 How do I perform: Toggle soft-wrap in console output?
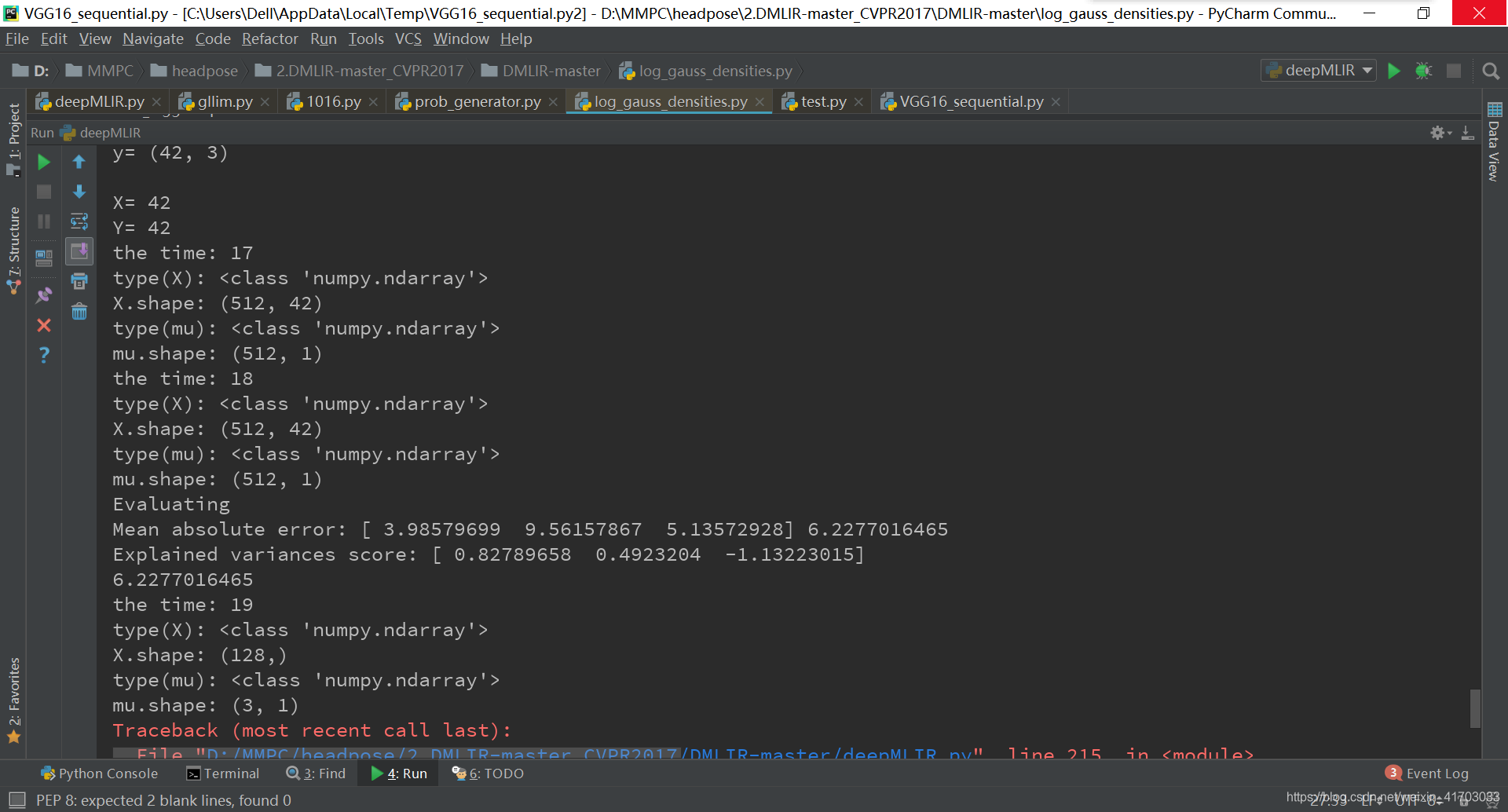tap(79, 221)
